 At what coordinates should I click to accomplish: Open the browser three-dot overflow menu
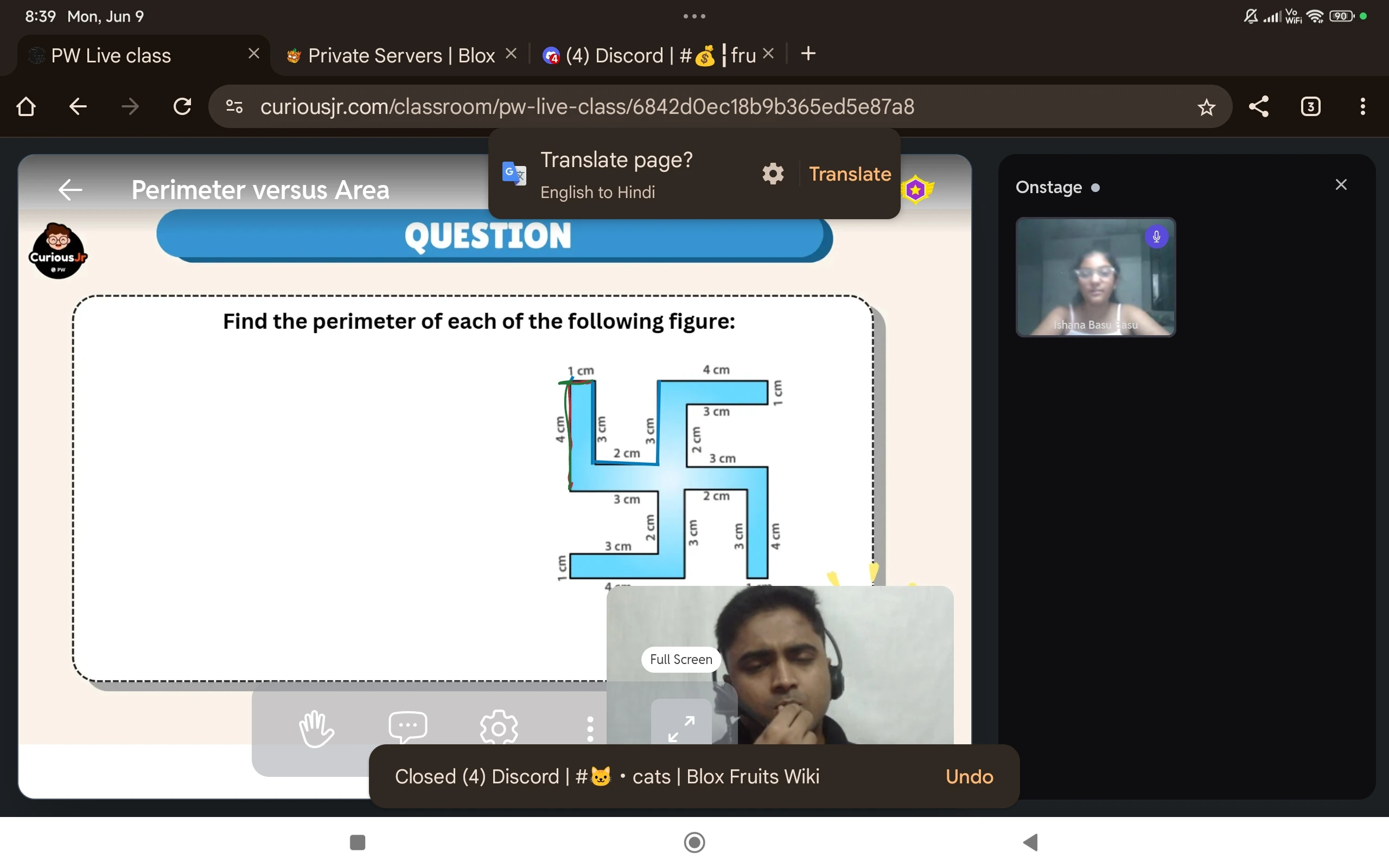tap(1362, 107)
